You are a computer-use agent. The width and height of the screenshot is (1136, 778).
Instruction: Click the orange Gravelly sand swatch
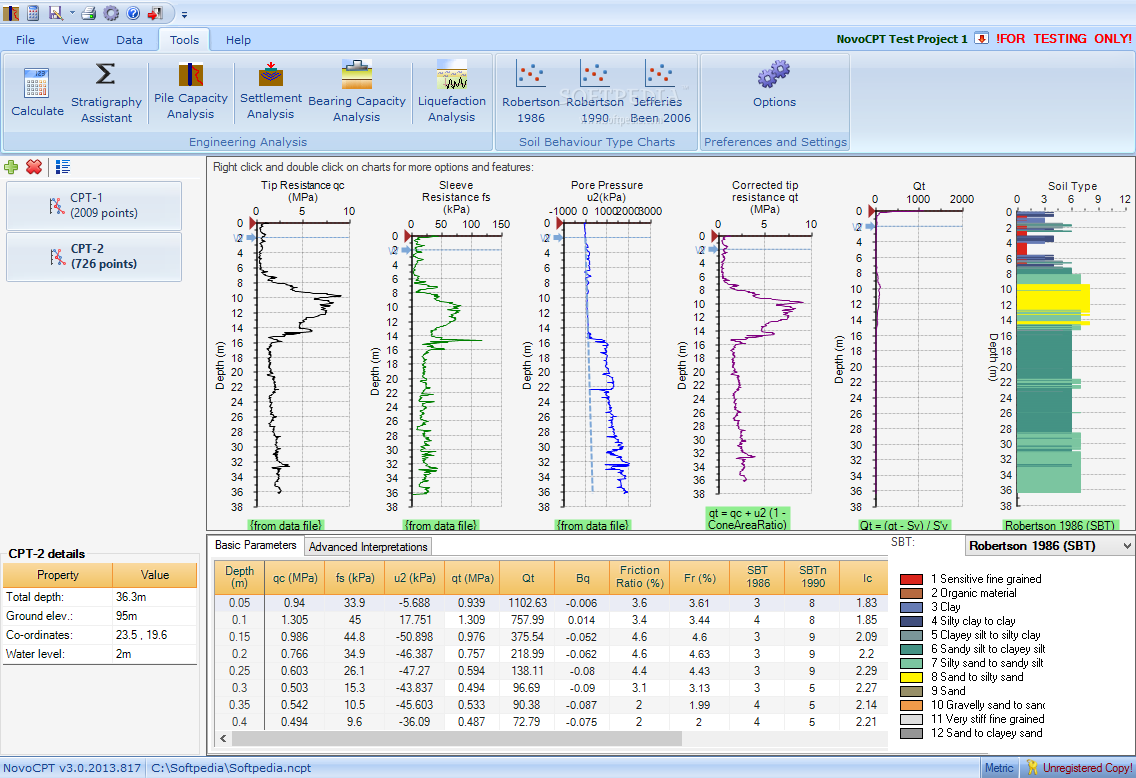tap(911, 706)
